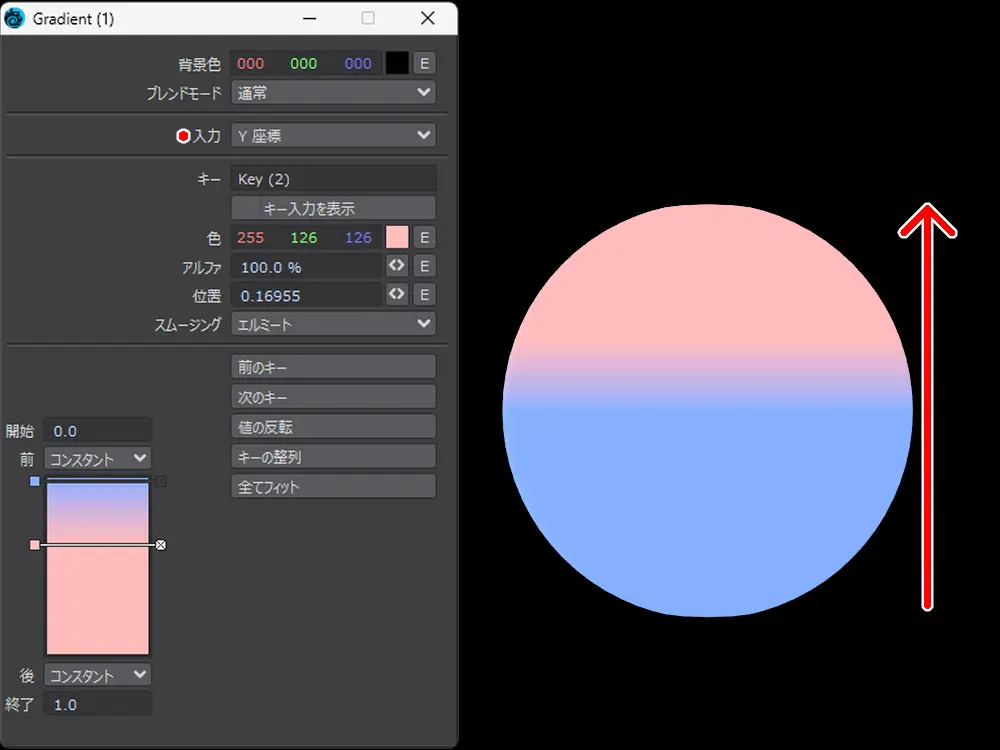The image size is (1000, 750).
Task: Click the 開始 value input field
Action: [98, 431]
